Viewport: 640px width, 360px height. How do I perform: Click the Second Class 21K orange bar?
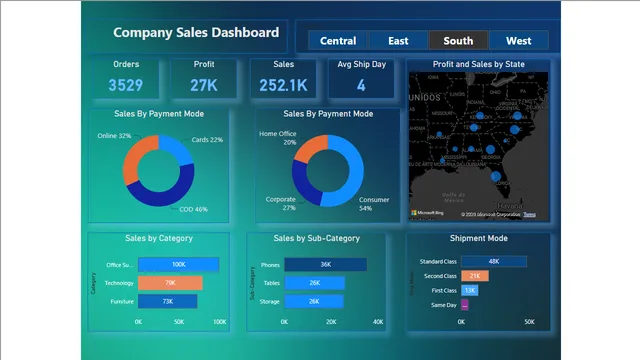pyautogui.click(x=475, y=276)
